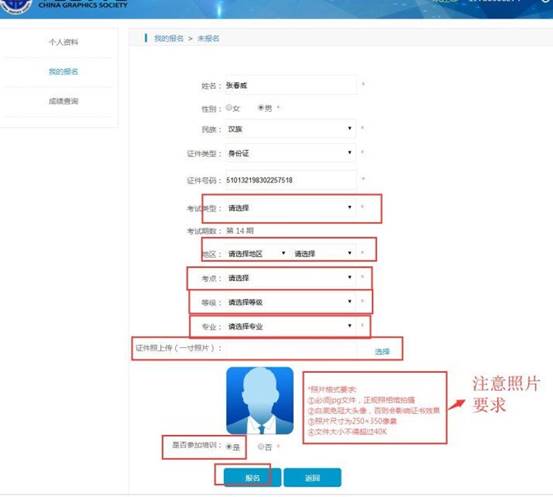Open the 证件类型 dropdown showing 身份证
553x497 pixels.
click(x=290, y=153)
